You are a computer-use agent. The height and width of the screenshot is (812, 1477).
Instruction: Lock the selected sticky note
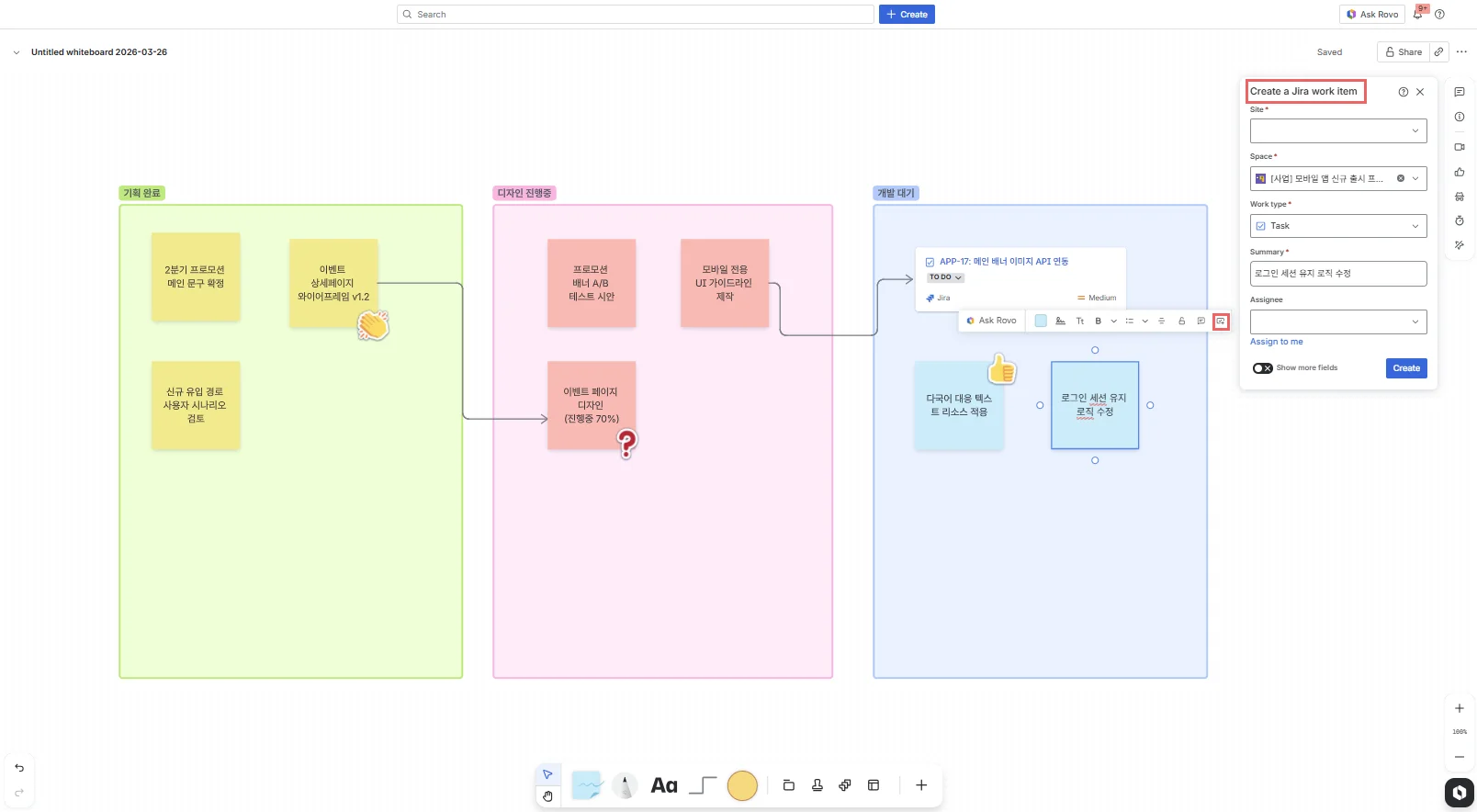tap(1181, 321)
